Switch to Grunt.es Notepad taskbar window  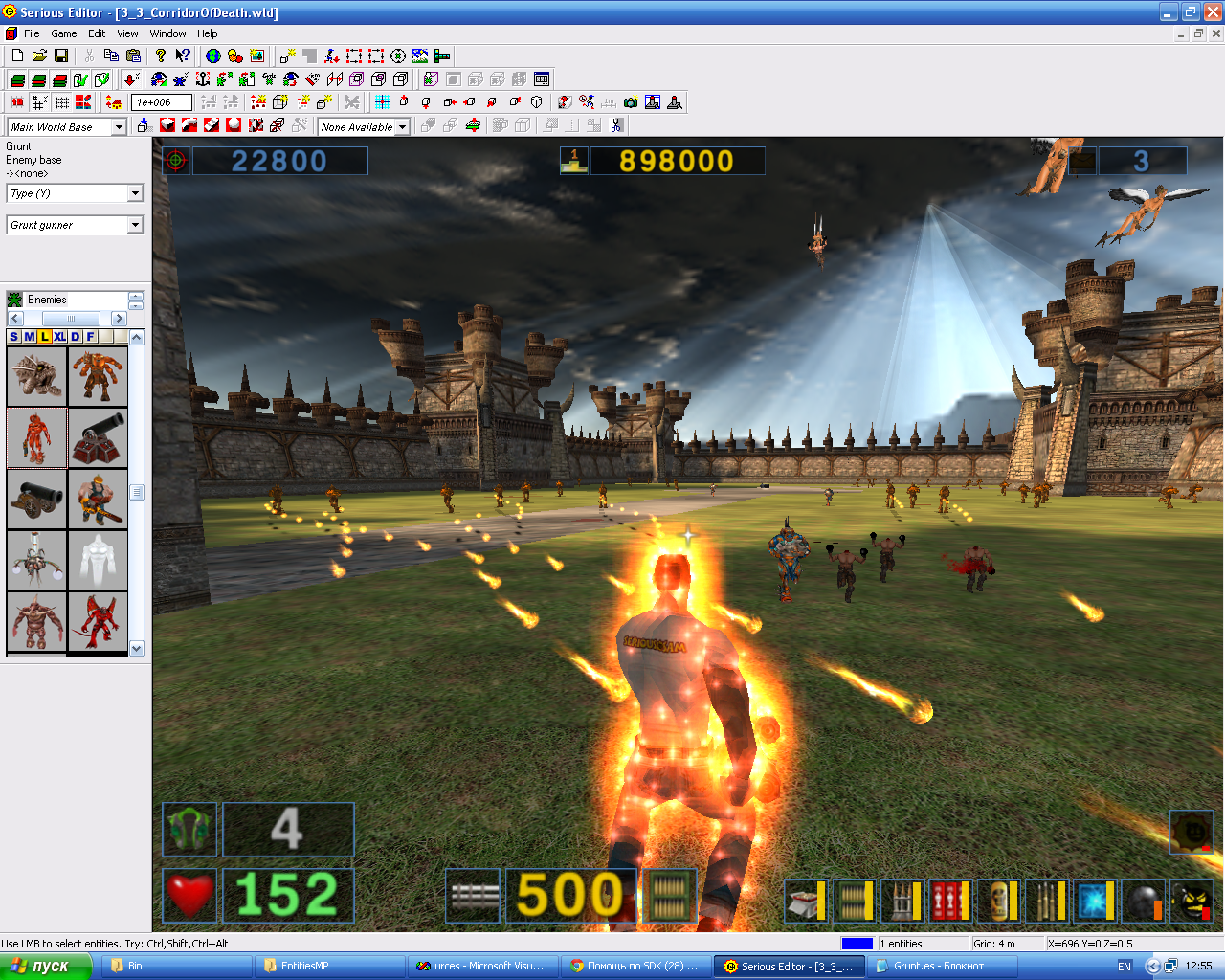[x=943, y=966]
